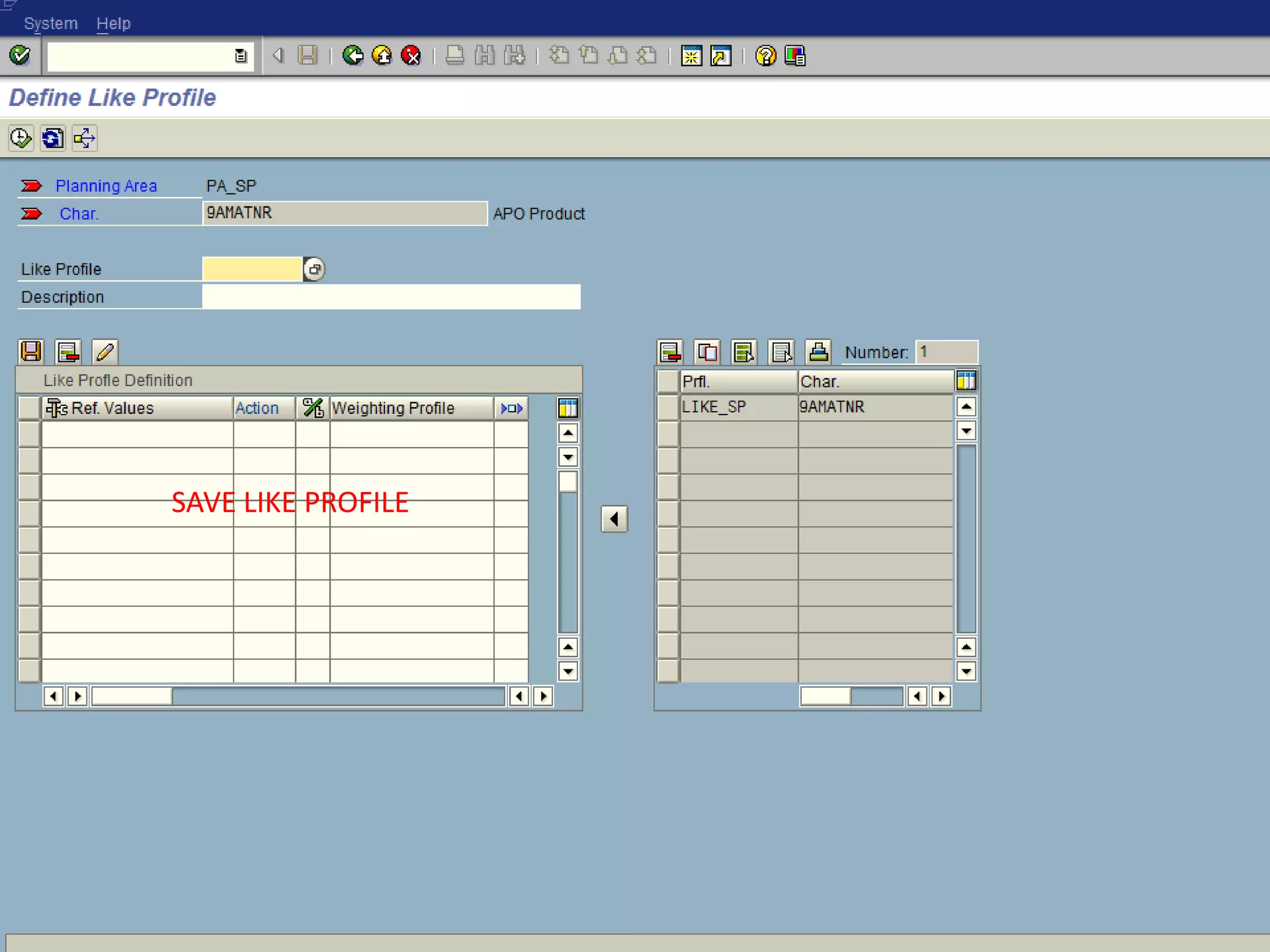Open the command field dropdown
This screenshot has height=952, width=1270.
(241, 56)
